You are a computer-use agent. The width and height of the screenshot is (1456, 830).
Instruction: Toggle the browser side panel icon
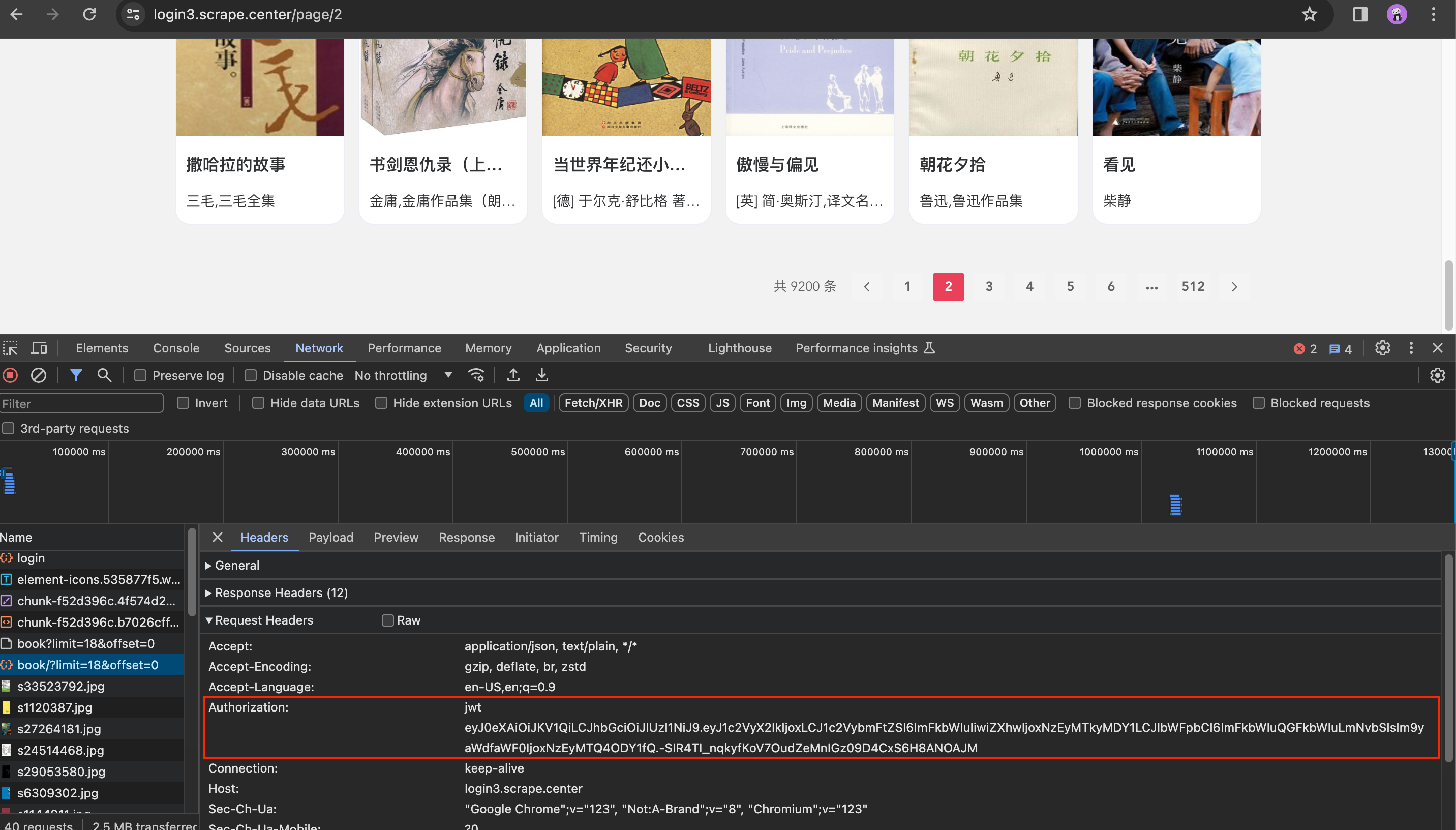coord(1360,14)
